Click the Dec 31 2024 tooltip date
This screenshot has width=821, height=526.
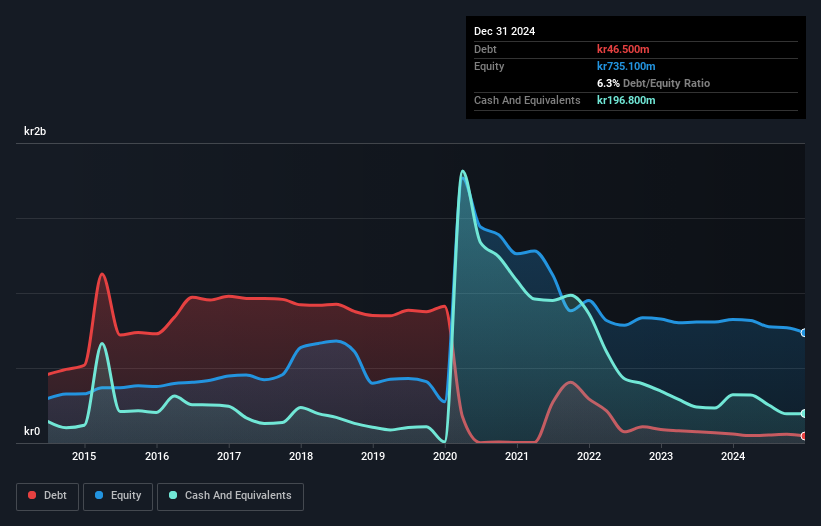coord(504,31)
